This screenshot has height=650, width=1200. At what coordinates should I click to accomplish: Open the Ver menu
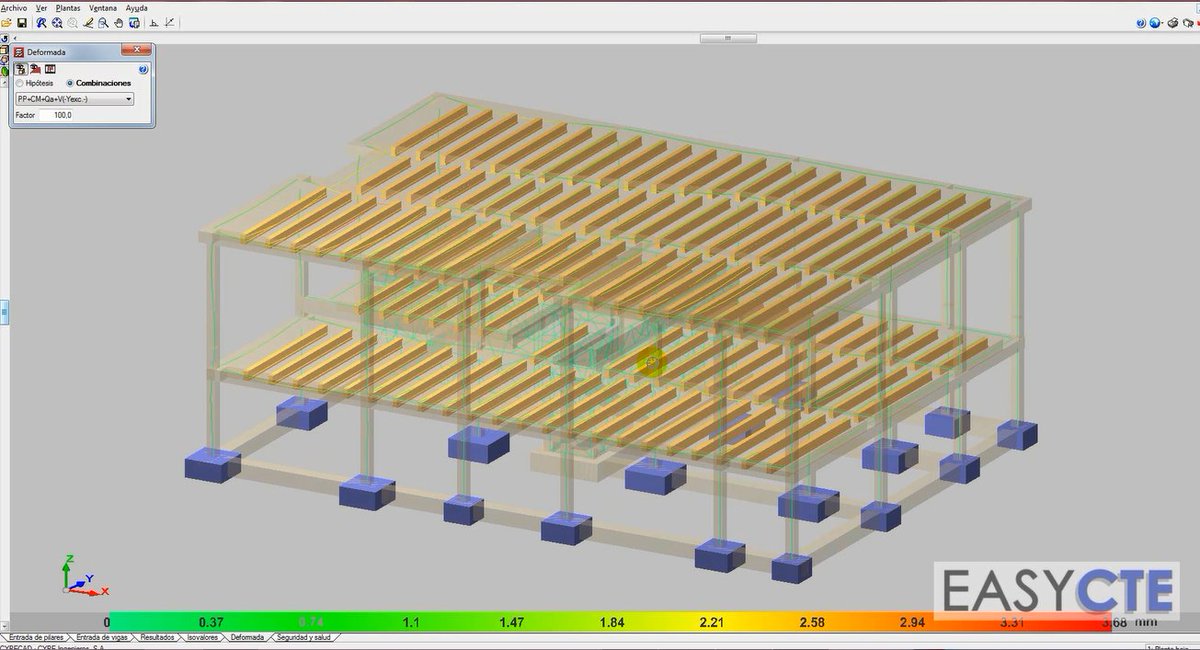(41, 8)
